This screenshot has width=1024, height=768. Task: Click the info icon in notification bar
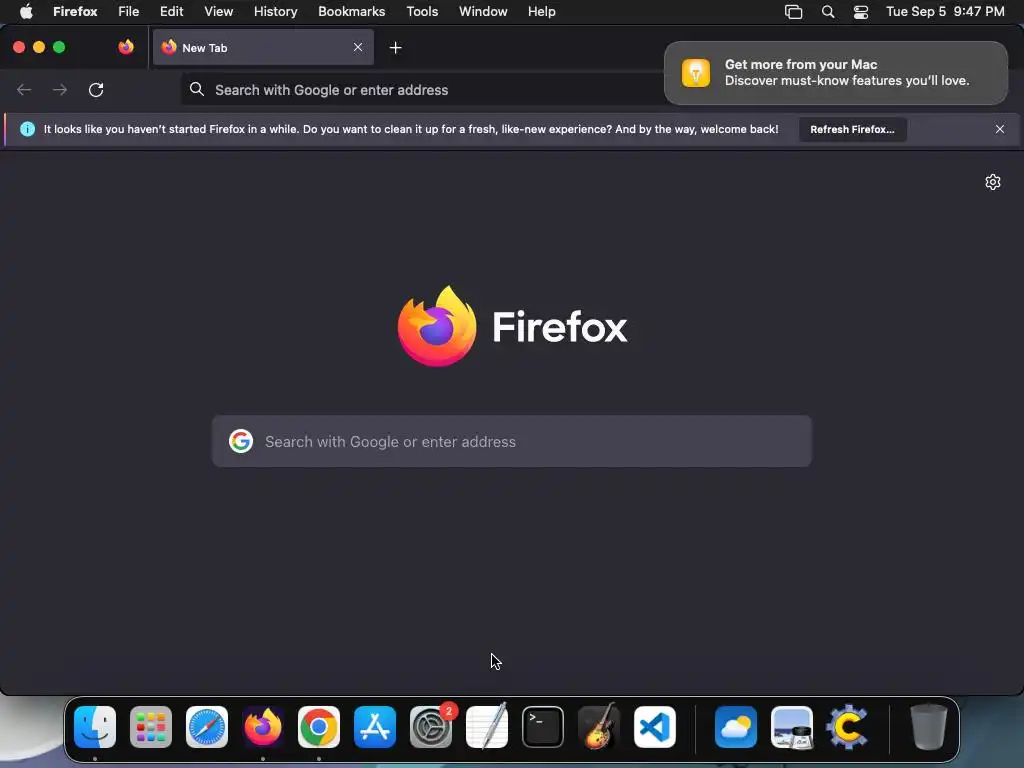pyautogui.click(x=27, y=129)
